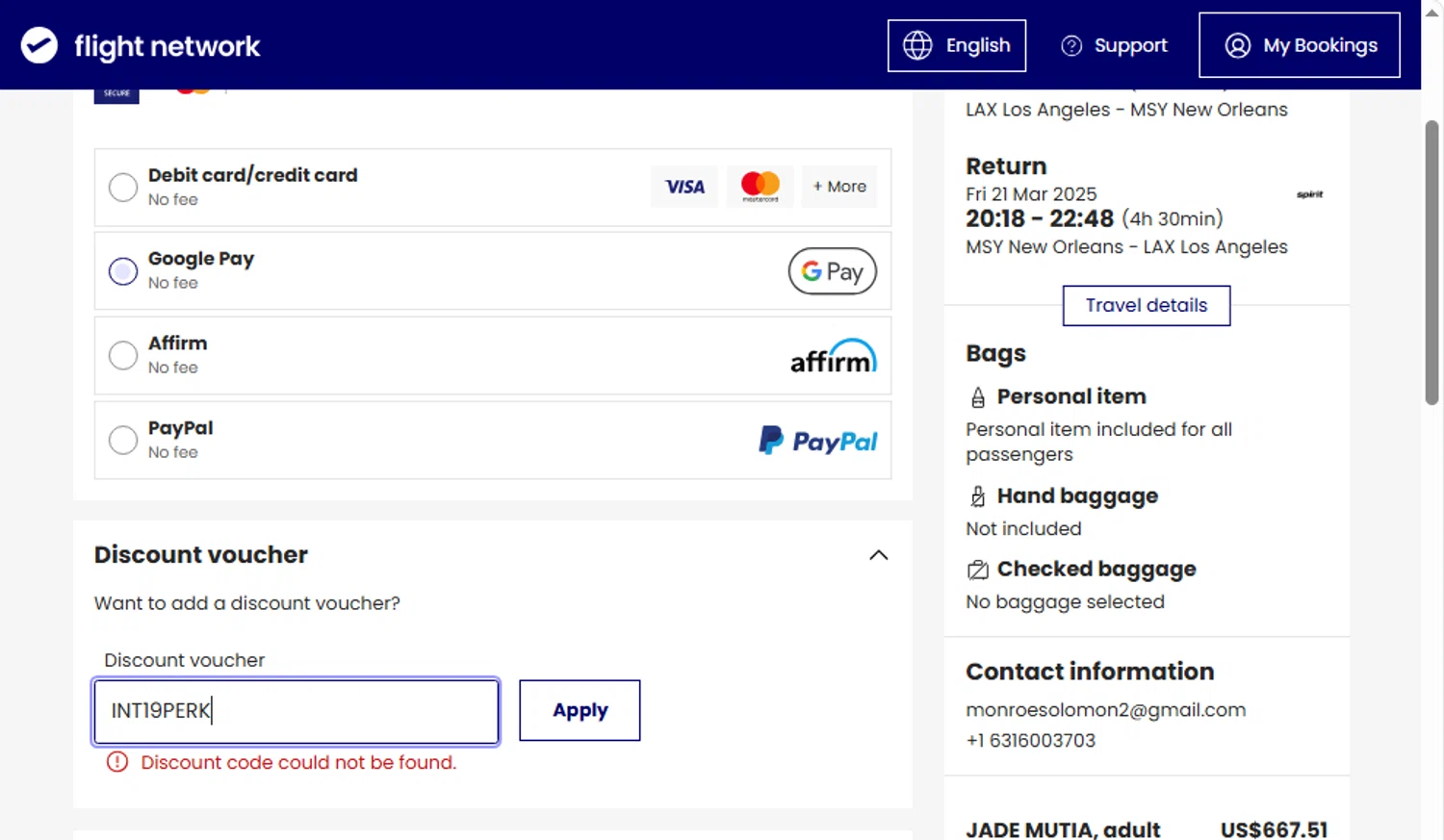Select the PayPal radio button
This screenshot has width=1444, height=840.
tap(123, 441)
